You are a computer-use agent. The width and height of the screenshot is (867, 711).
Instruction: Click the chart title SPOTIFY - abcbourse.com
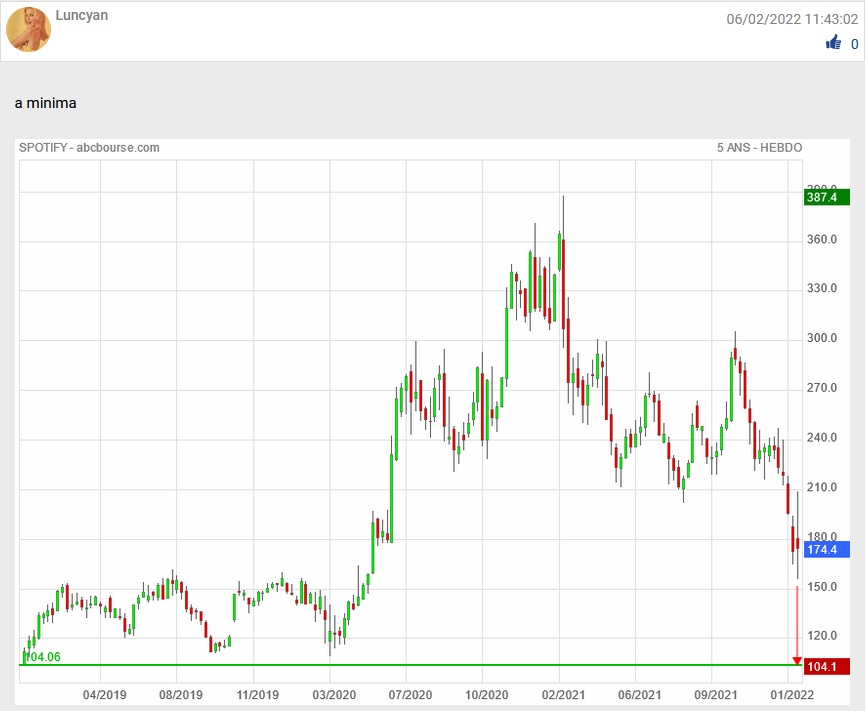pos(89,148)
